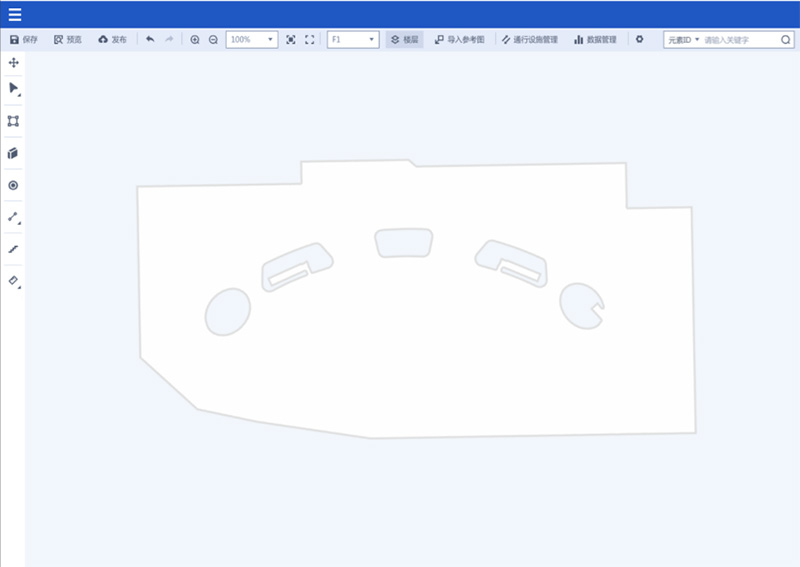
Task: Click the keyword search input field
Action: pos(740,40)
